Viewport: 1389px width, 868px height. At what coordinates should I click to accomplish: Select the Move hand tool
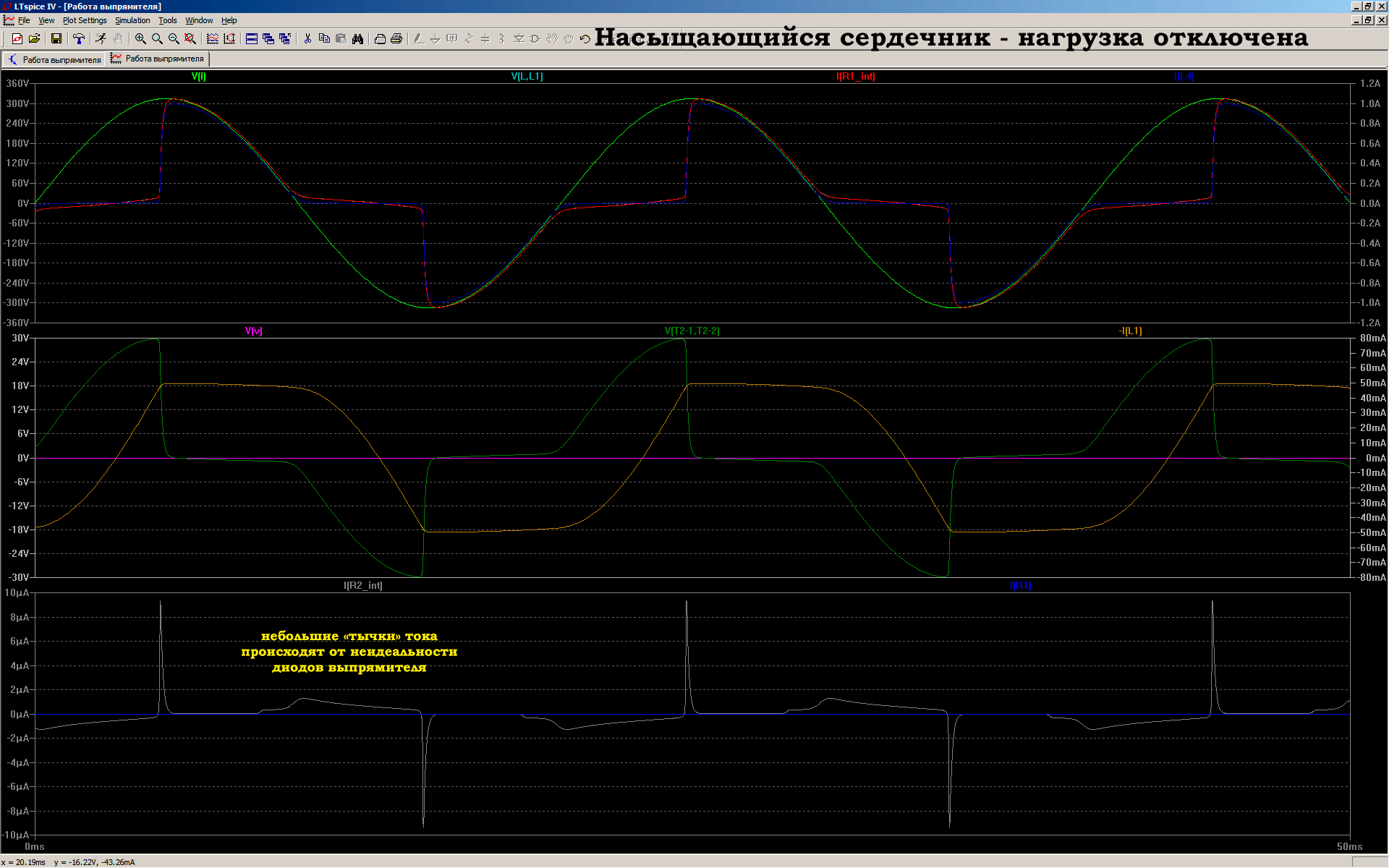click(x=552, y=39)
